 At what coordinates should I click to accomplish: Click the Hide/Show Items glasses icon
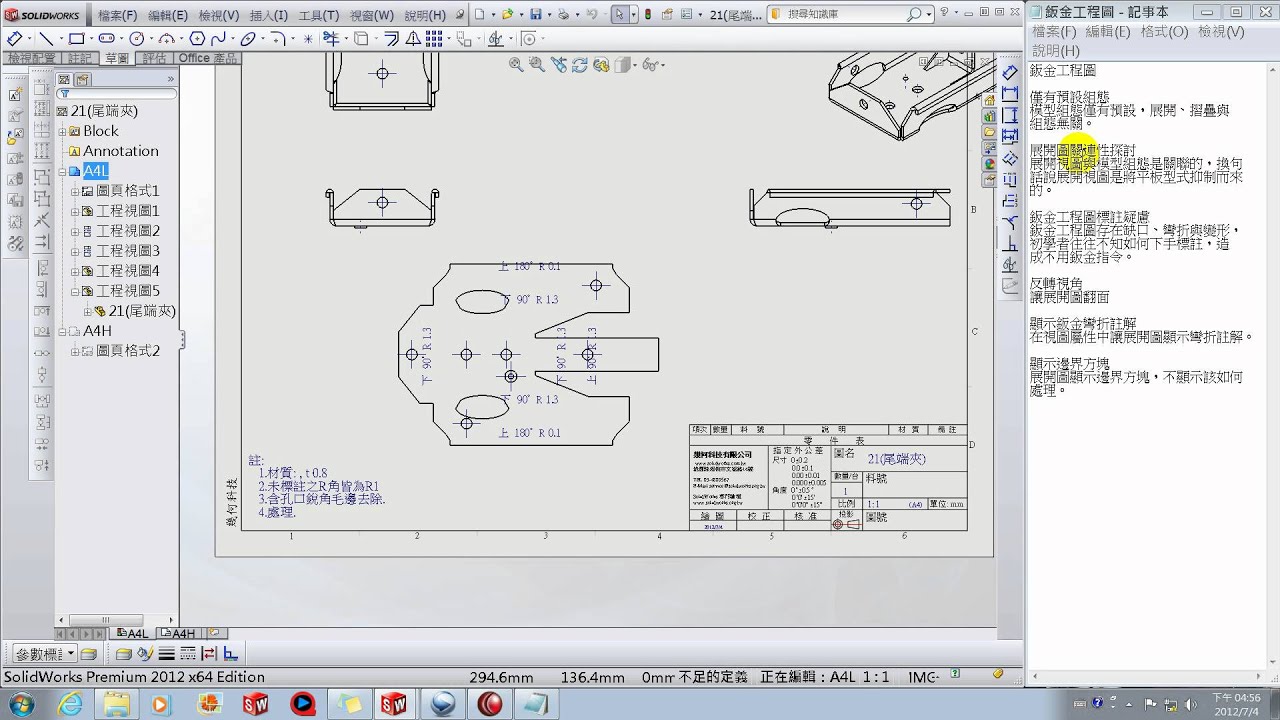point(650,64)
